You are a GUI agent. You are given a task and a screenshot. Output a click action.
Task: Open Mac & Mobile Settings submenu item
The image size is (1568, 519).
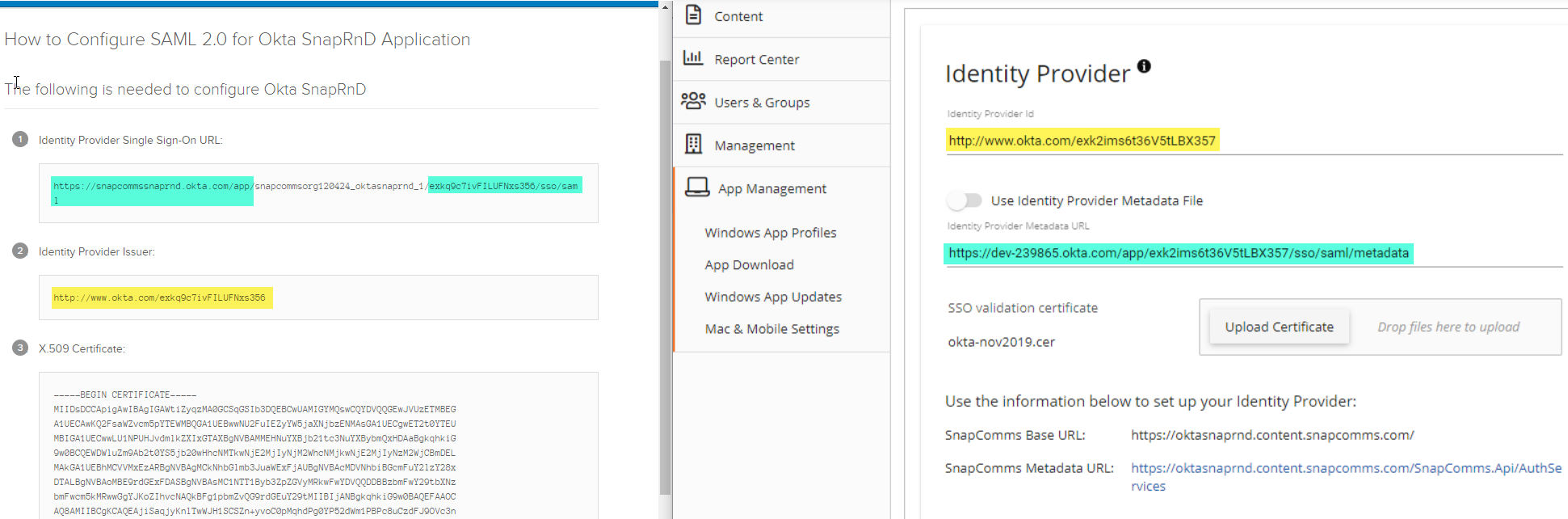pyautogui.click(x=771, y=329)
